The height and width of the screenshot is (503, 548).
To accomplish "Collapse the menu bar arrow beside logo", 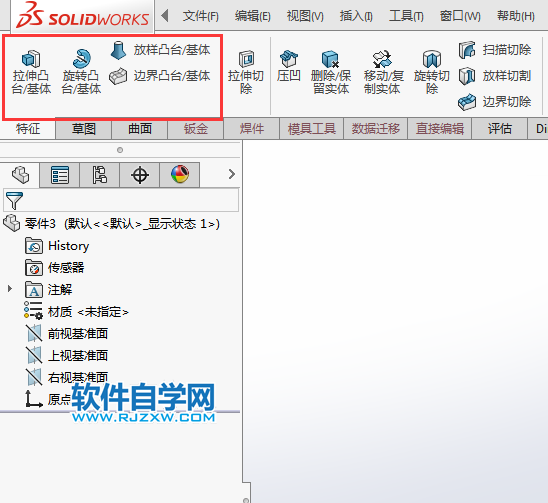I will tap(165, 15).
